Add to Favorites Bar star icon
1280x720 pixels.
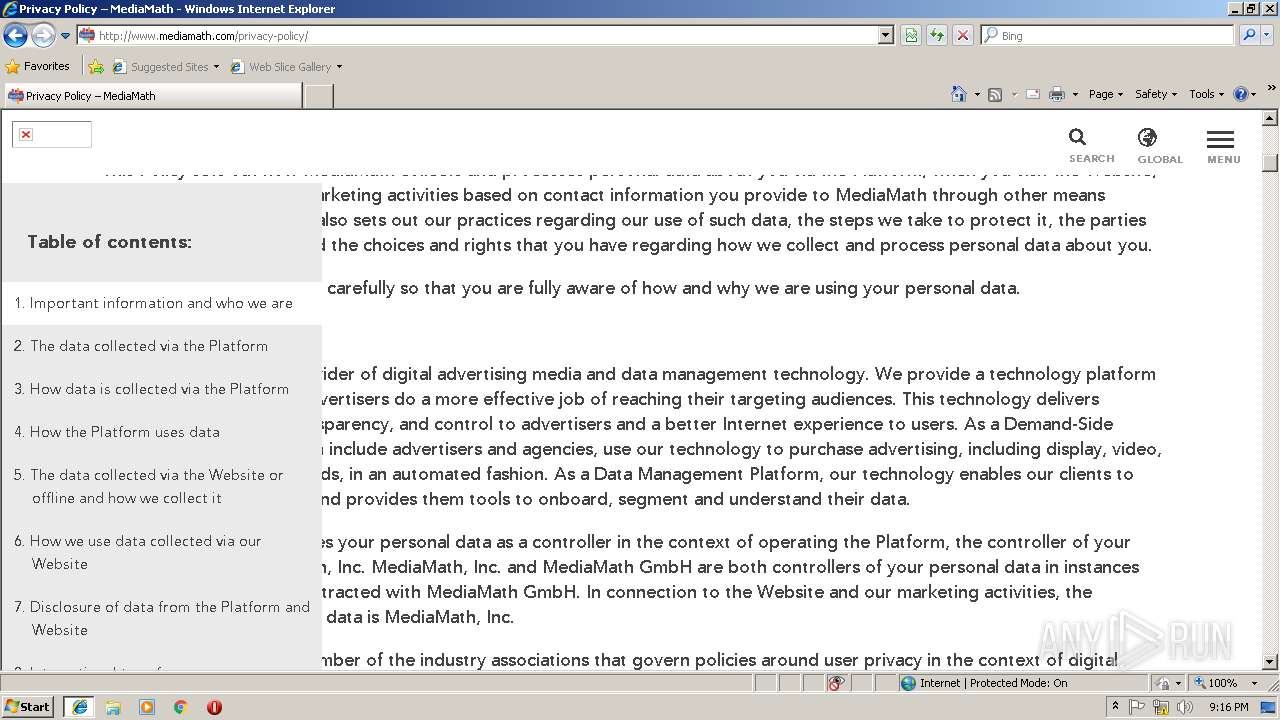click(x=96, y=67)
